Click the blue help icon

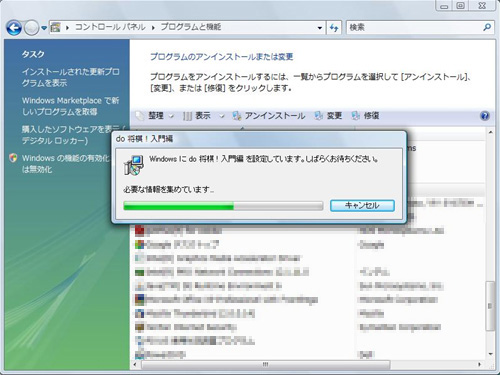point(485,116)
